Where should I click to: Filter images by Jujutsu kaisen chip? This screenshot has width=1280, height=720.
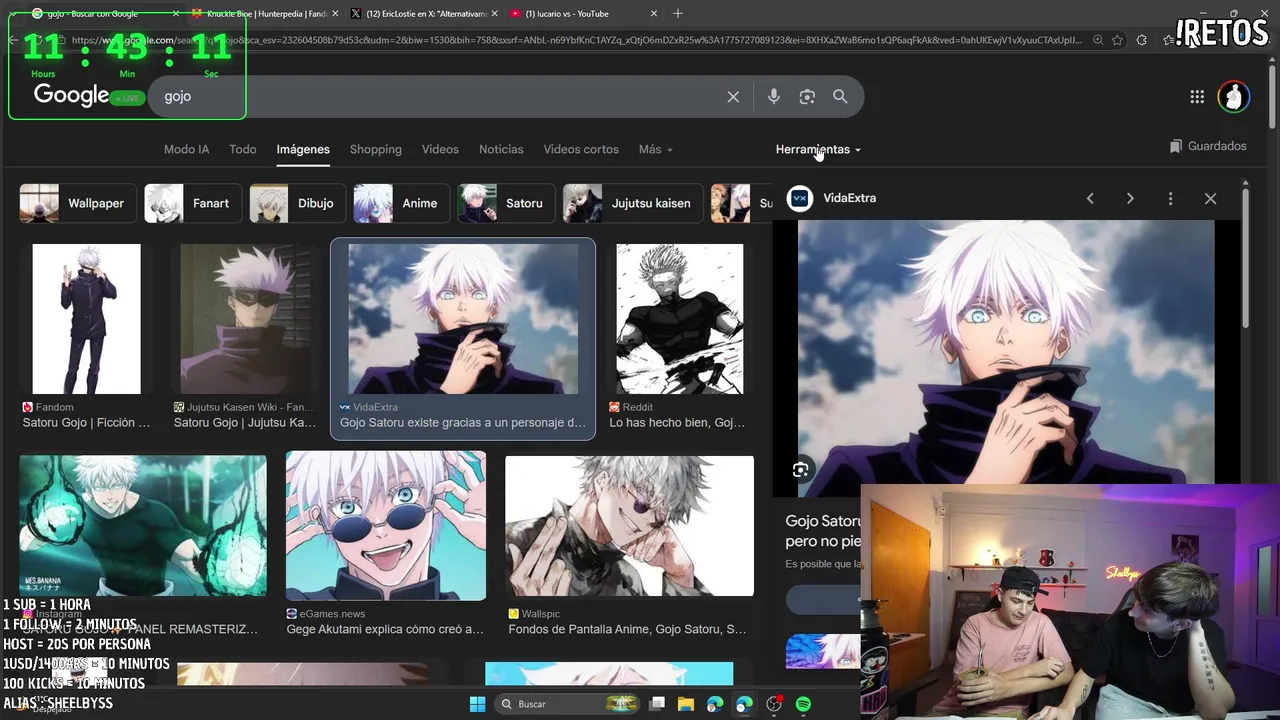(631, 203)
